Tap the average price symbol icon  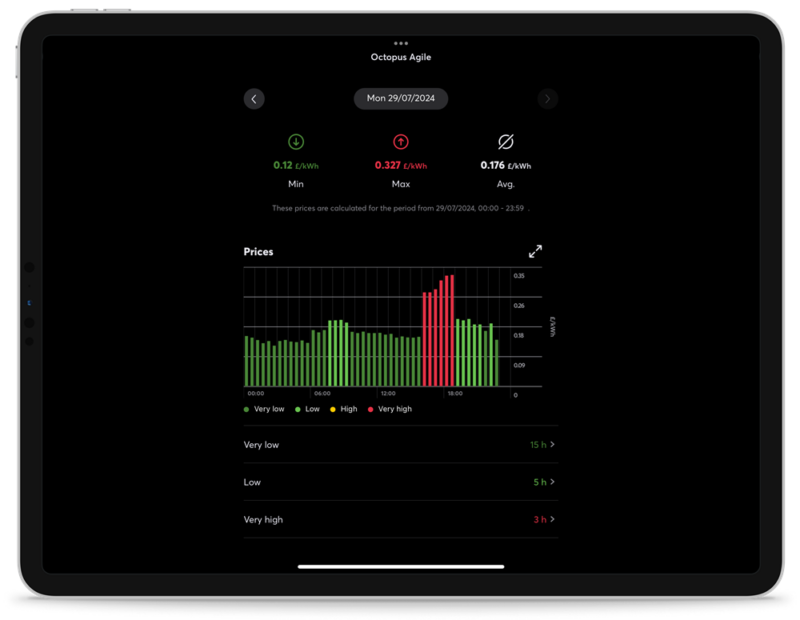(x=505, y=142)
